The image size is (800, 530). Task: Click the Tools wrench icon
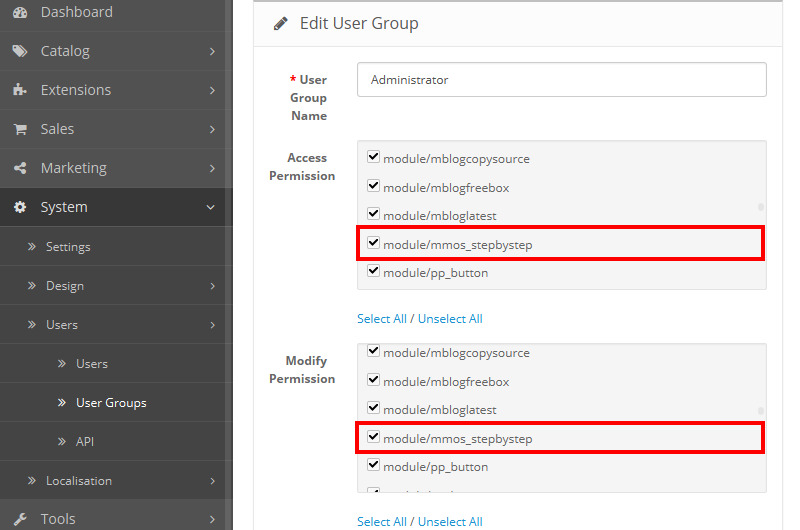pyautogui.click(x=20, y=519)
